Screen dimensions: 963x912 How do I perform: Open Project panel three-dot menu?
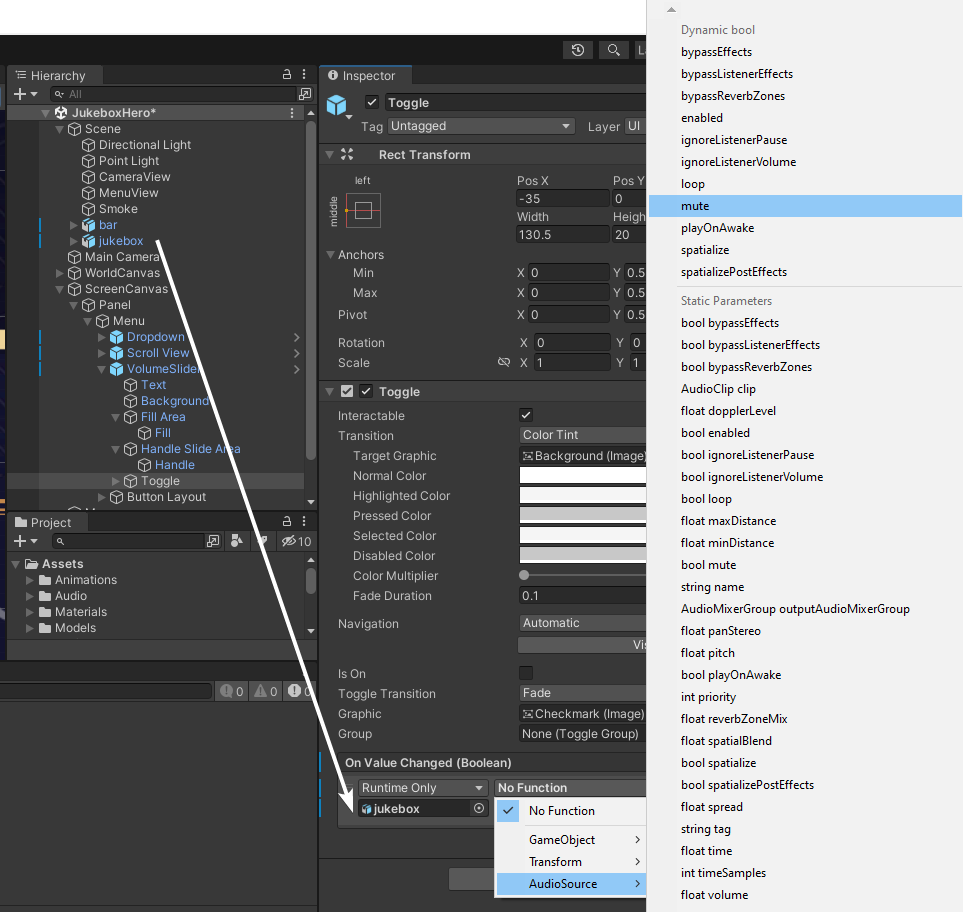304,522
